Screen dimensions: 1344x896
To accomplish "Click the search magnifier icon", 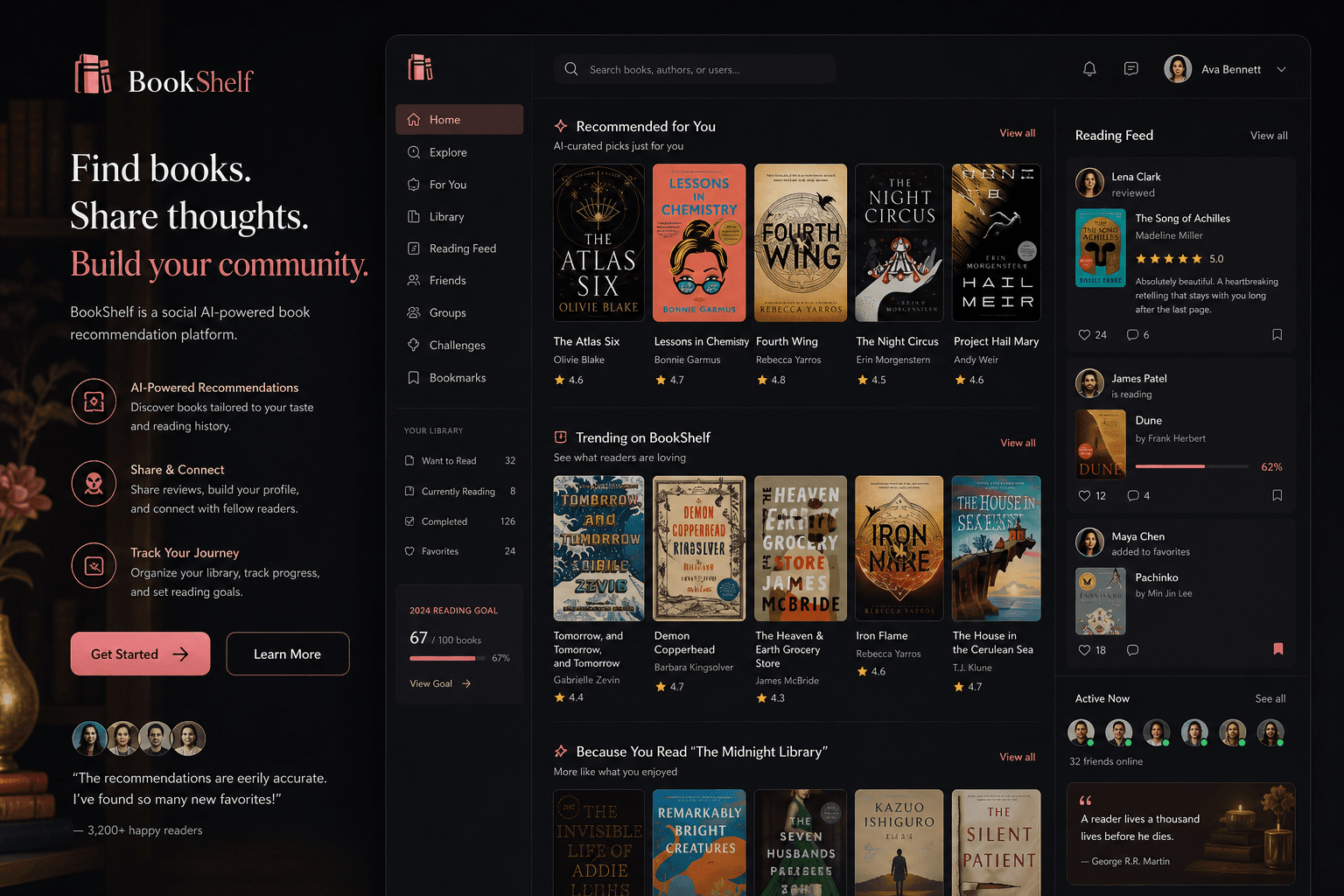I will (571, 69).
